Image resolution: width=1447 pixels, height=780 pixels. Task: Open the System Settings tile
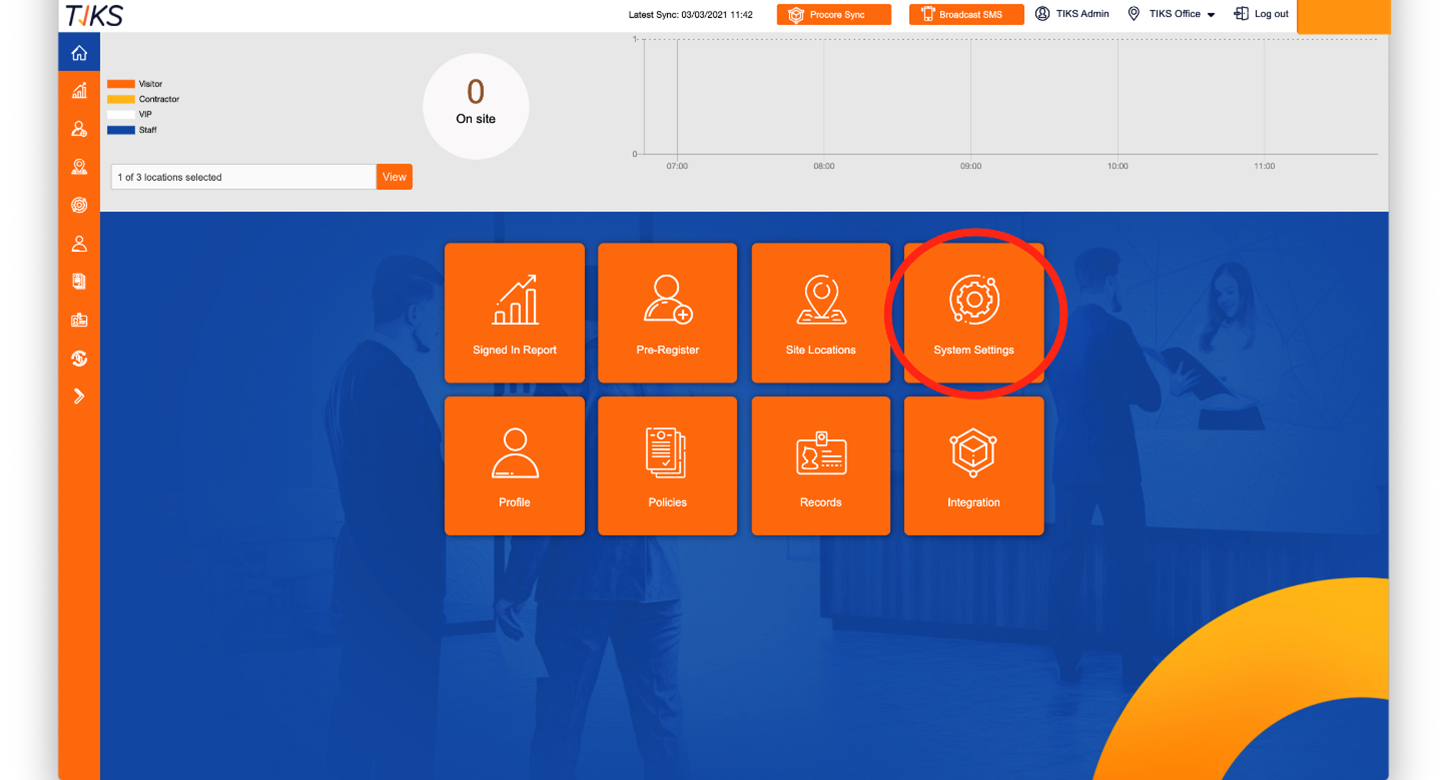(973, 312)
